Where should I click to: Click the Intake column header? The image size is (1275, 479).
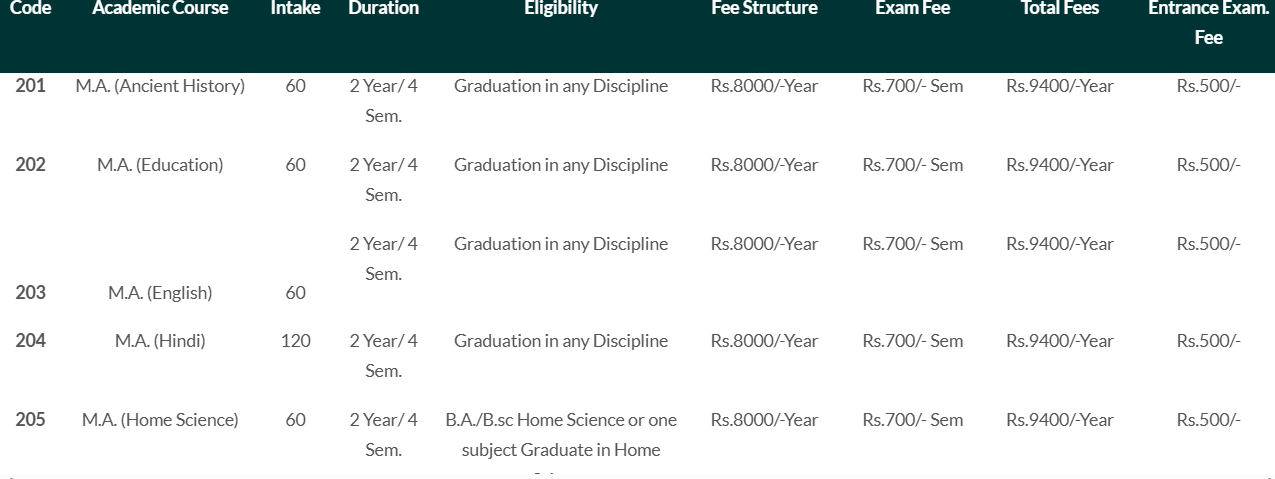(294, 9)
